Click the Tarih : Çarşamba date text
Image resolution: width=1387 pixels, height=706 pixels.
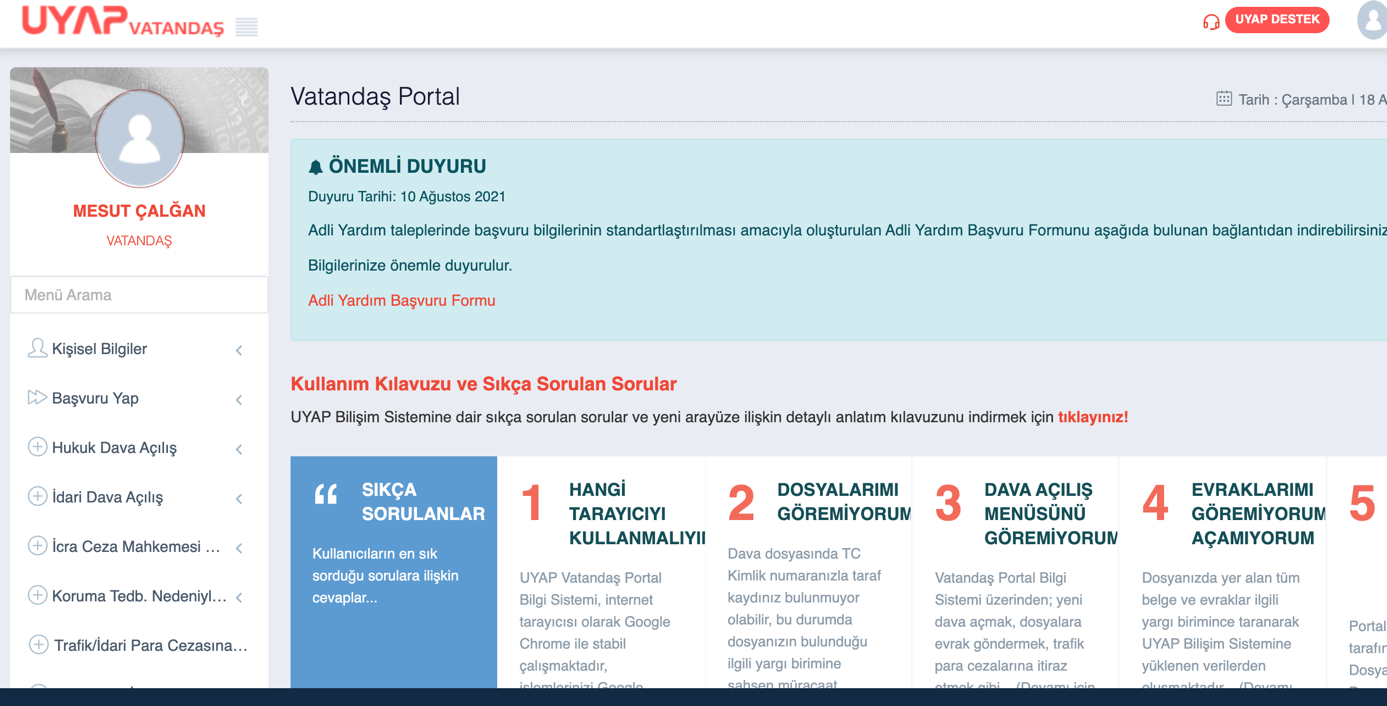click(x=1312, y=100)
